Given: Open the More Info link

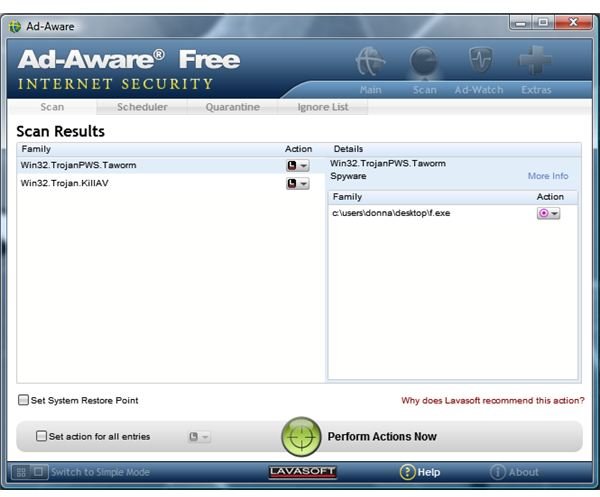Looking at the screenshot, I should click(x=548, y=176).
